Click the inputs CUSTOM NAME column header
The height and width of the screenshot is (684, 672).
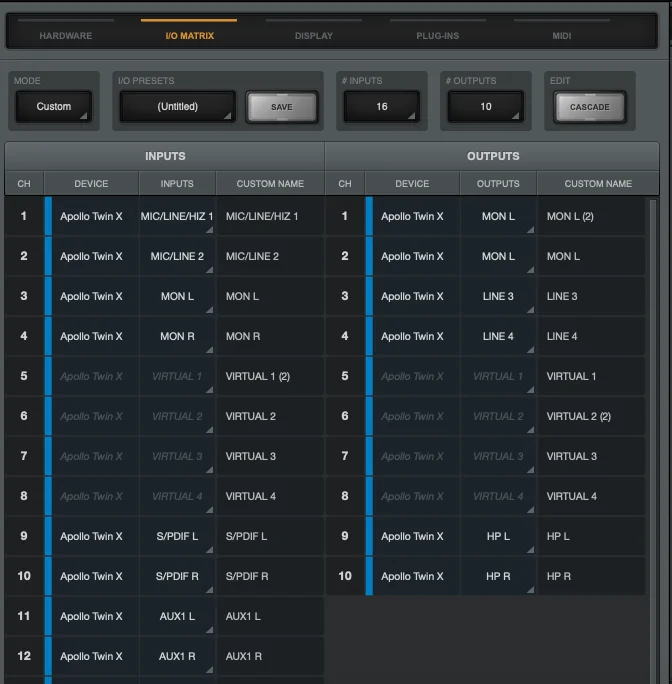[270, 184]
